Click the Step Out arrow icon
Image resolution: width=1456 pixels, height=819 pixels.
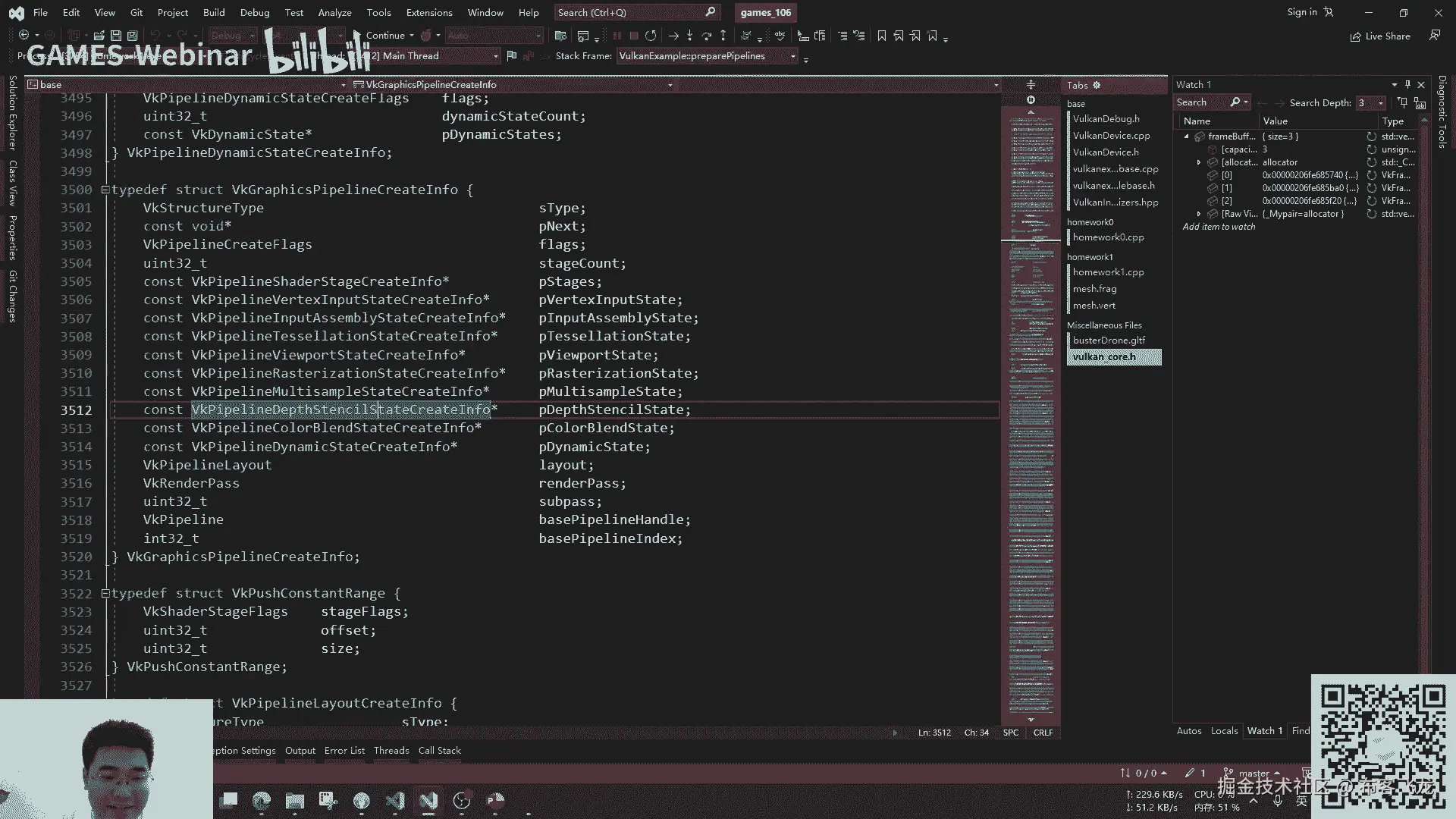coord(723,36)
